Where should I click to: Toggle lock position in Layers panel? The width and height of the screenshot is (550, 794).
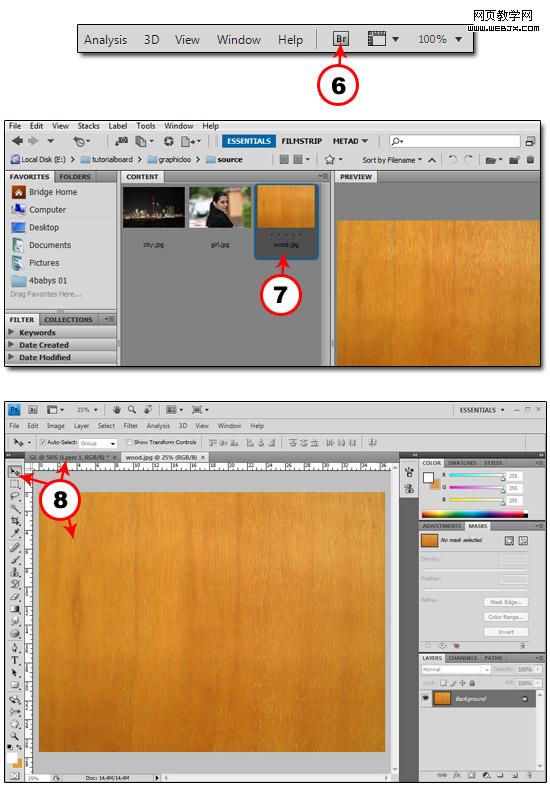point(462,683)
